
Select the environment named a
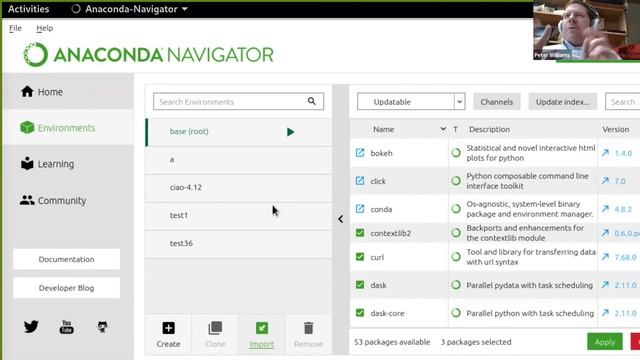click(238, 160)
